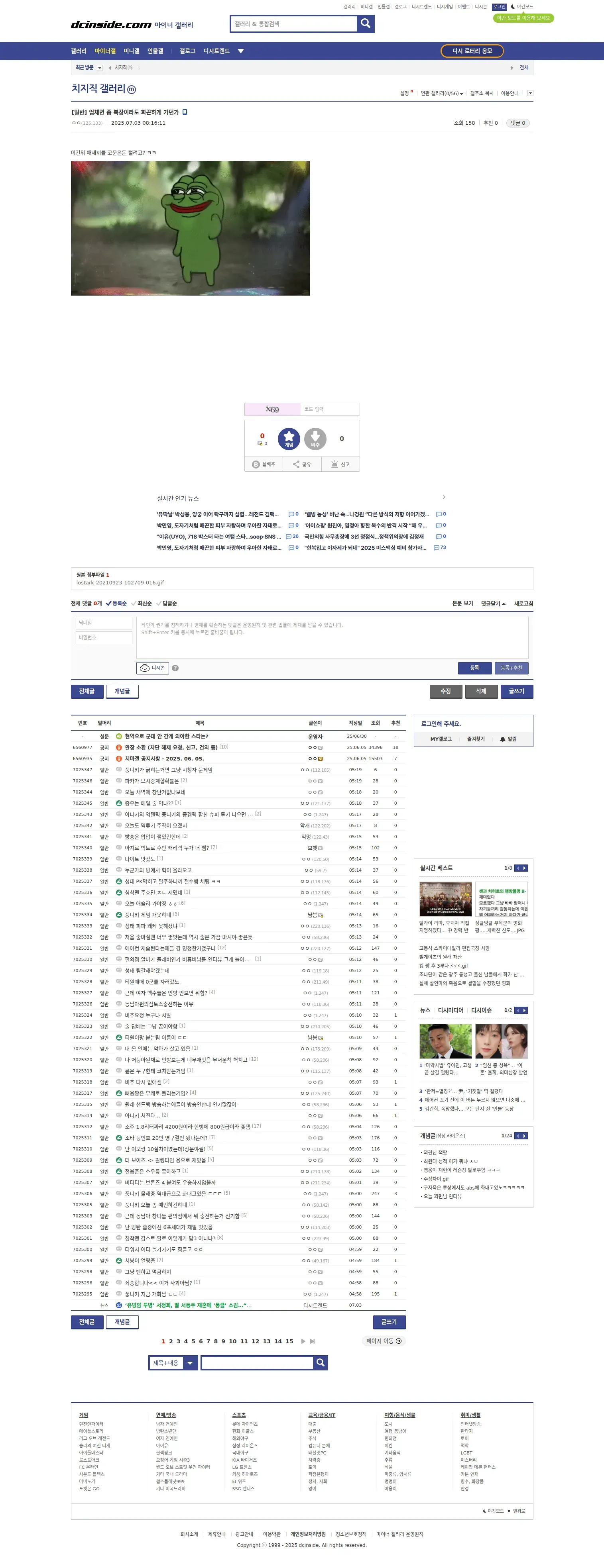Click the 로그인 button at top

pyautogui.click(x=499, y=7)
